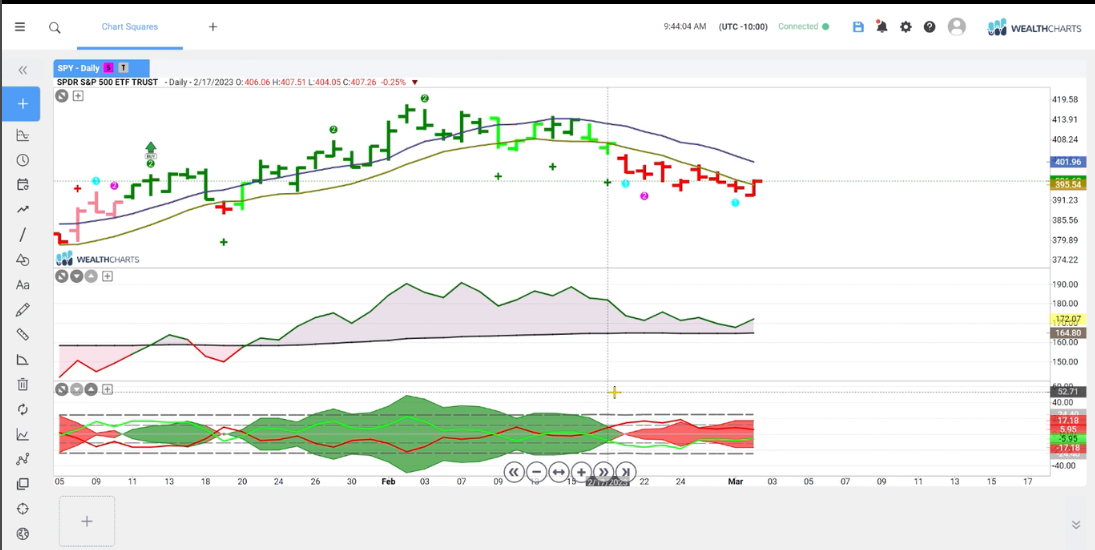Open the user account avatar
This screenshot has height=550, width=1095.
(x=957, y=27)
